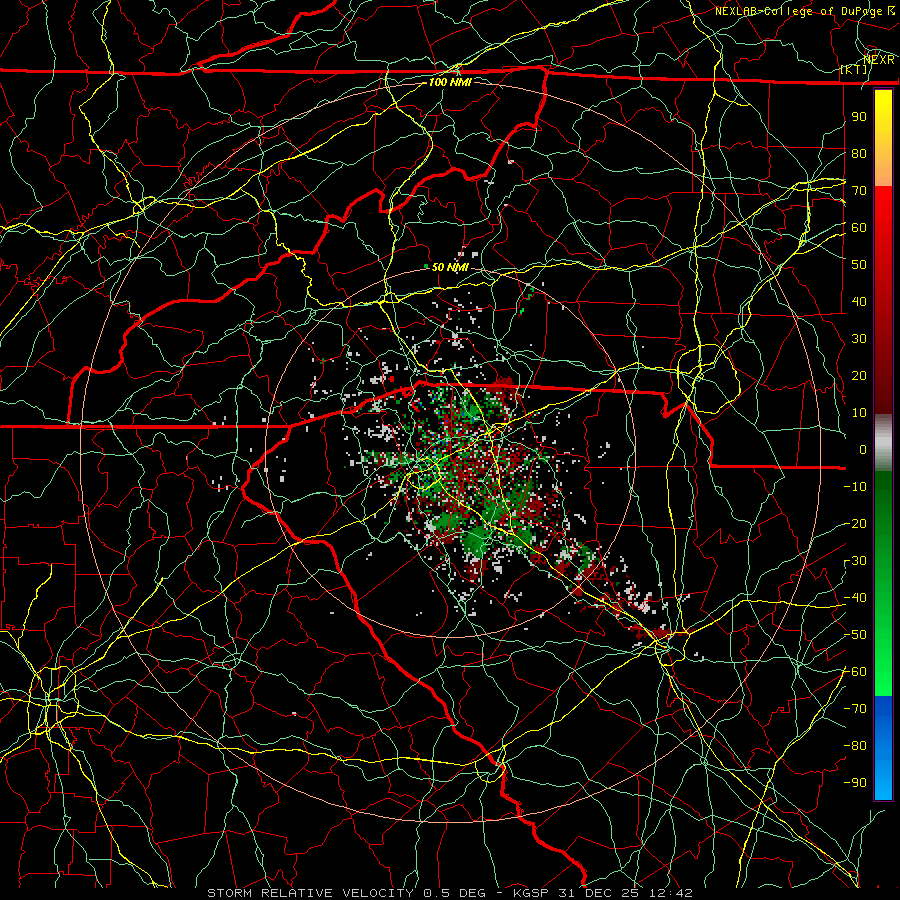Click the 20 value on velocity scale
The image size is (900, 900).
point(859,376)
